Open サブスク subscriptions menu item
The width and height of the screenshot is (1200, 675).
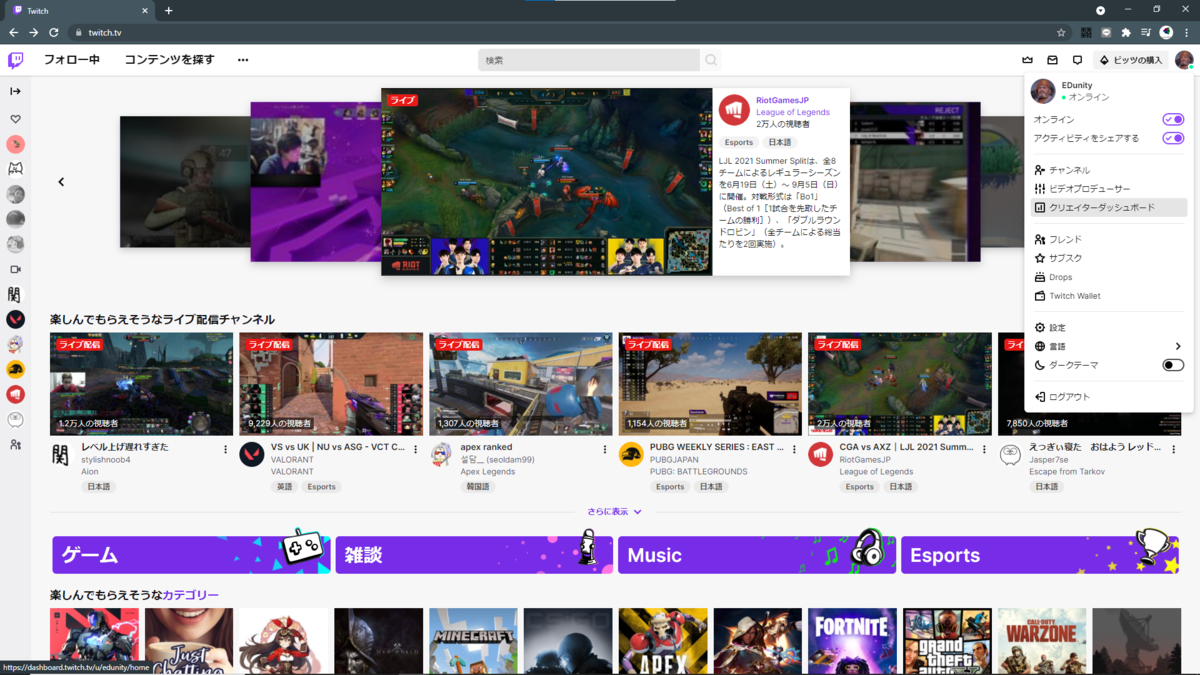pos(1109,258)
